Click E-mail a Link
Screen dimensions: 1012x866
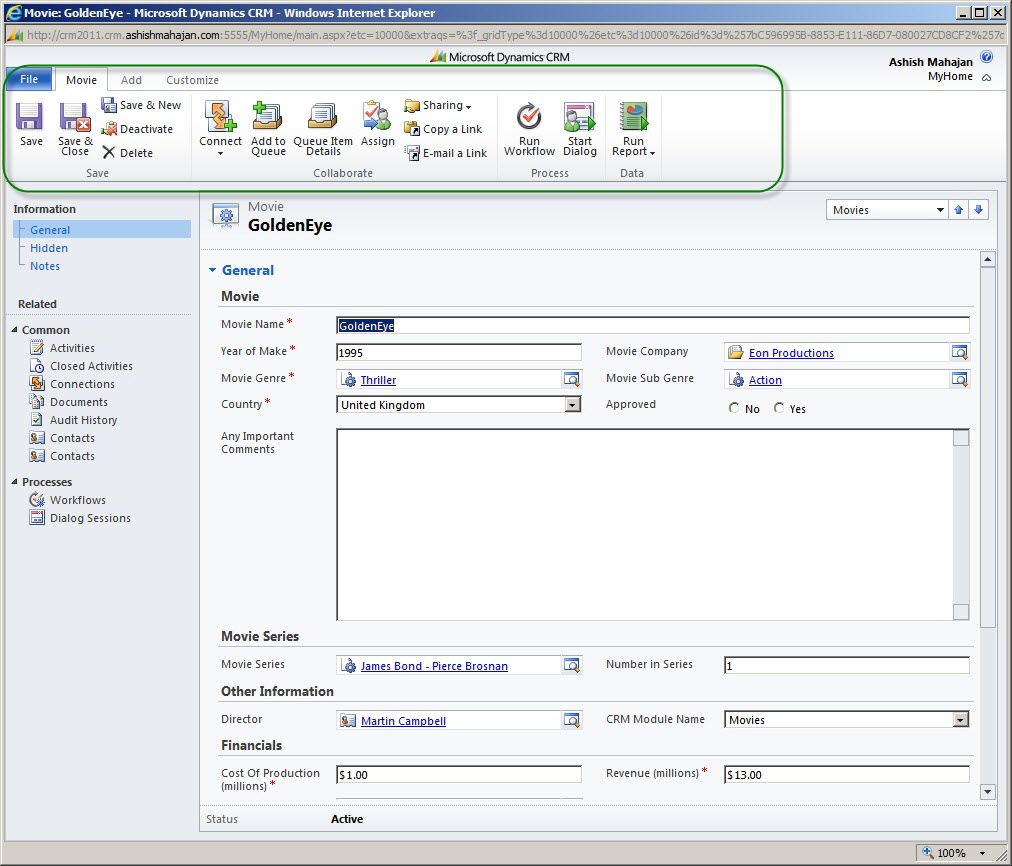pyautogui.click(x=445, y=153)
